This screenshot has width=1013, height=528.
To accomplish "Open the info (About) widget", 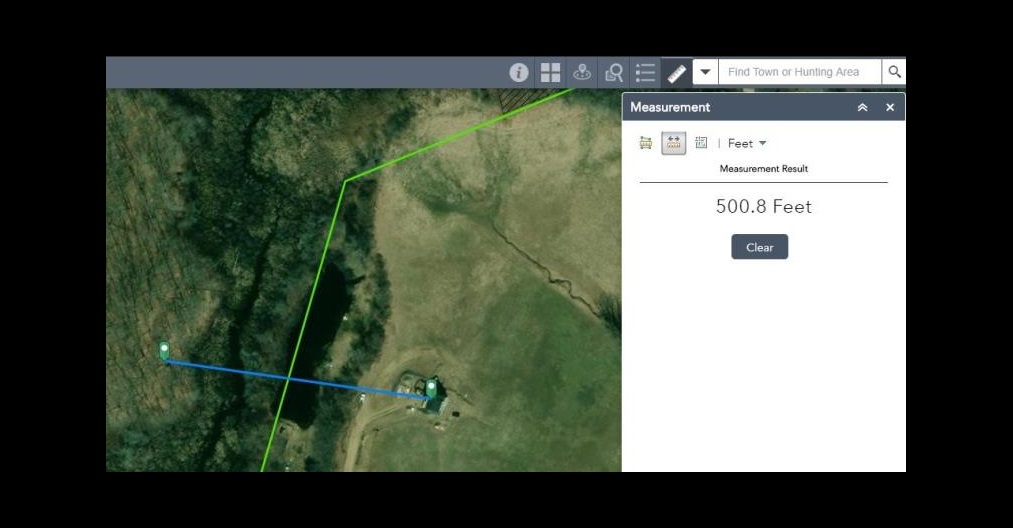I will (x=518, y=72).
